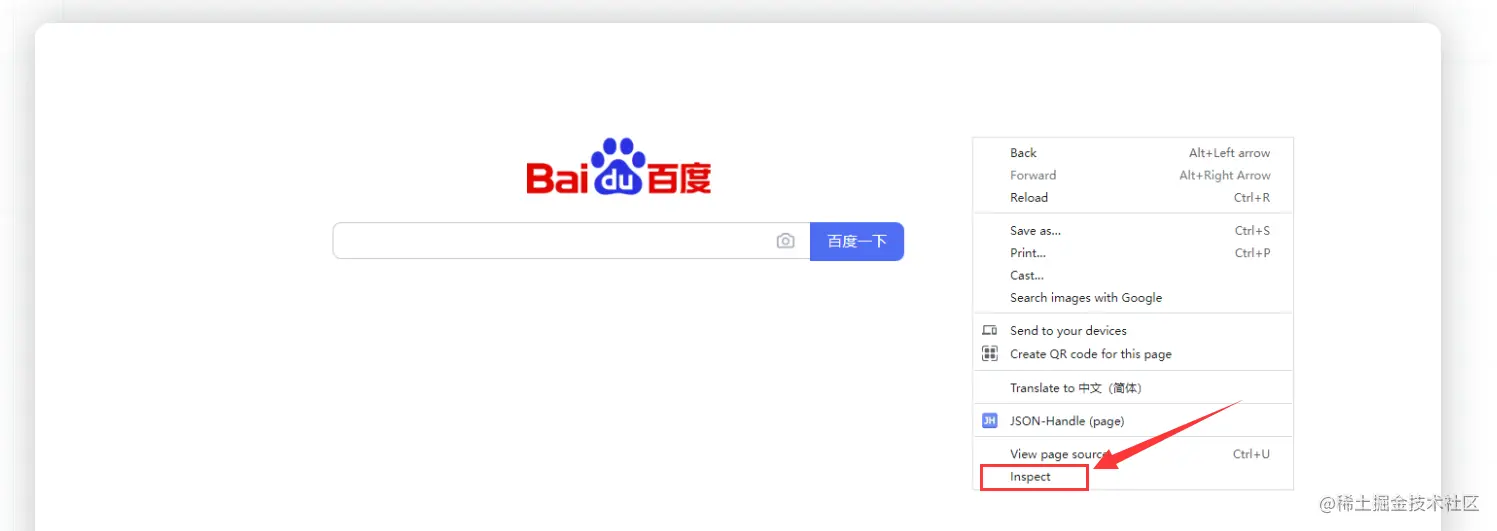Click the Baidu paw logo
The height and width of the screenshot is (531, 1497).
tap(619, 167)
